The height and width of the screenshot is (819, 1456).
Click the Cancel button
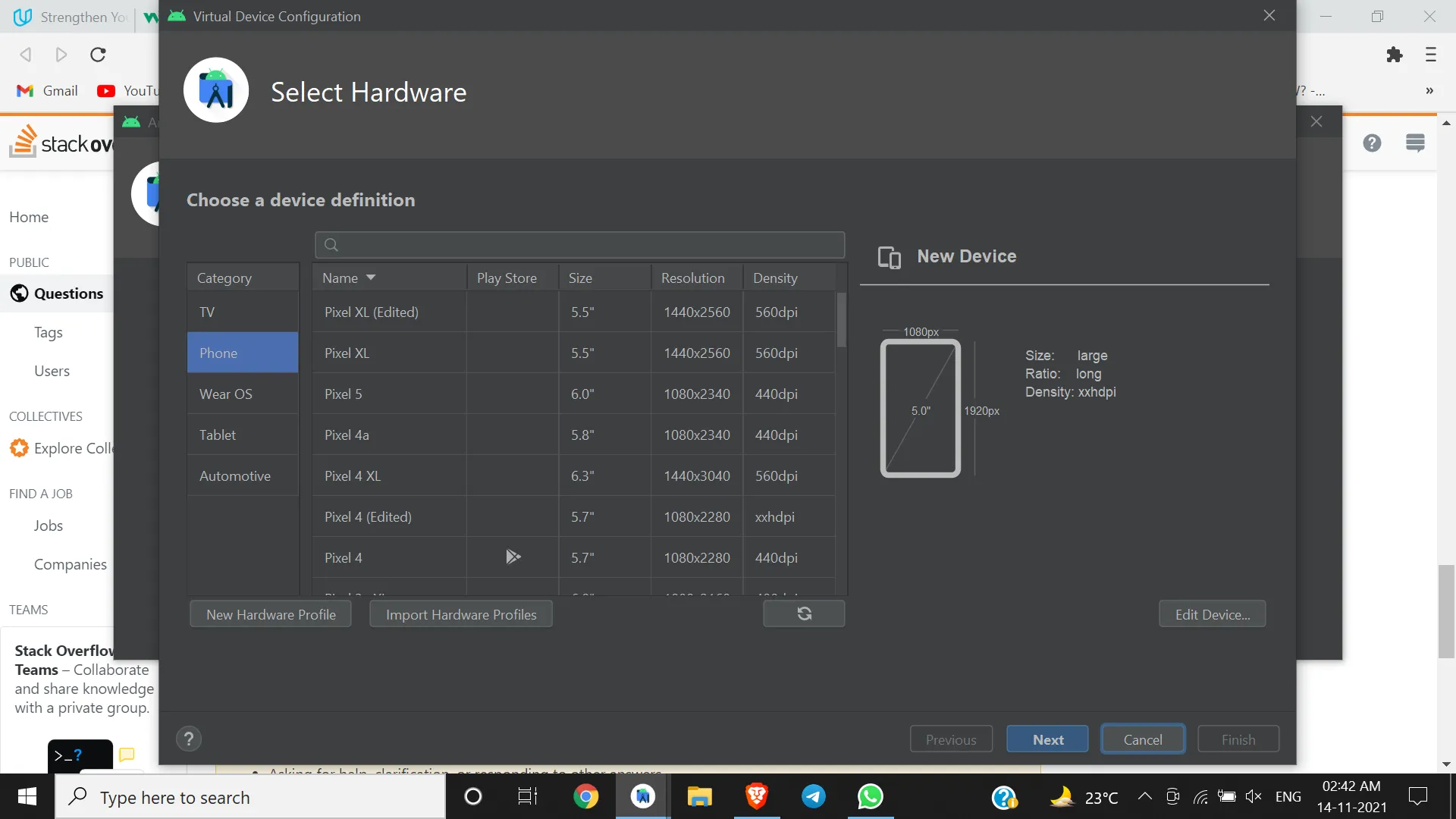pyautogui.click(x=1142, y=739)
